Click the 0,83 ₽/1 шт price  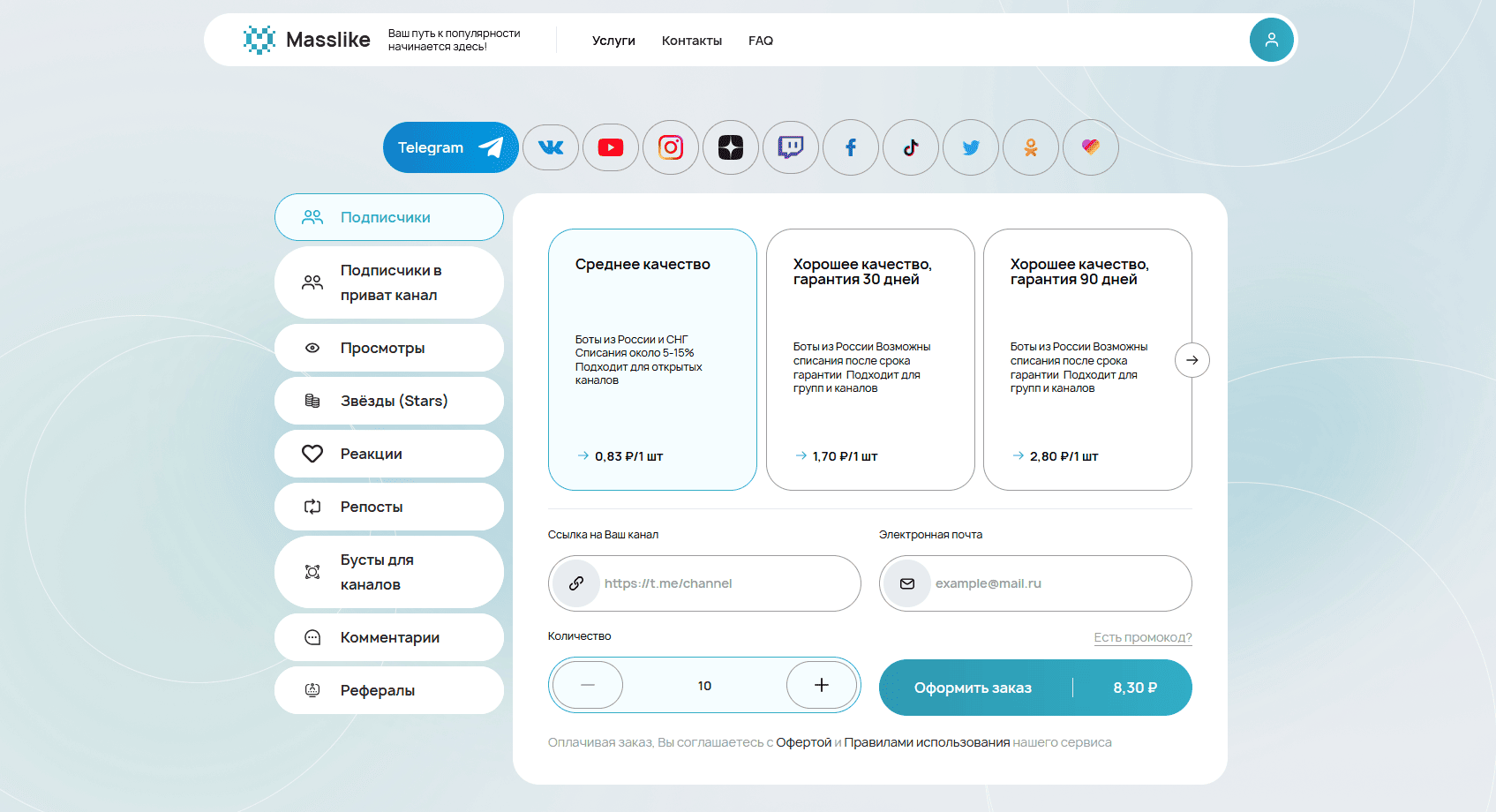pos(628,456)
